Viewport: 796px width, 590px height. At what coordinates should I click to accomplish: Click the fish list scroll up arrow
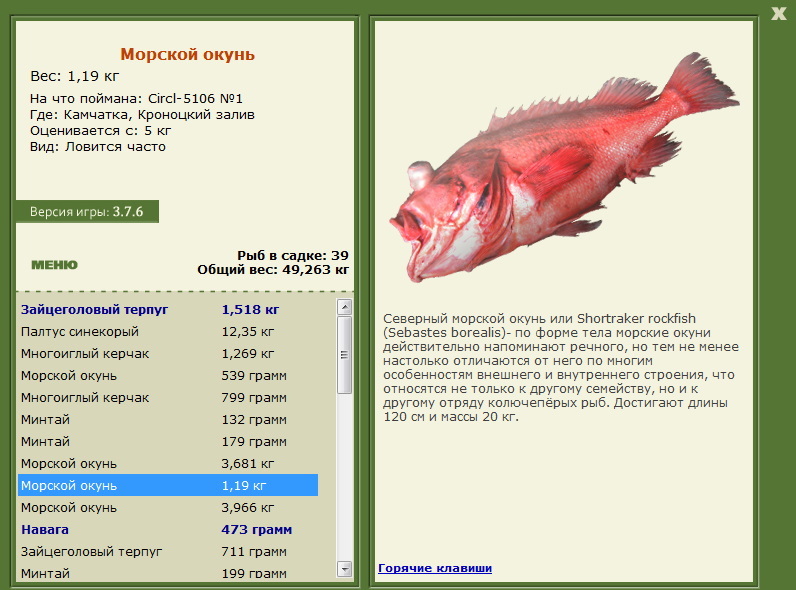tap(344, 307)
